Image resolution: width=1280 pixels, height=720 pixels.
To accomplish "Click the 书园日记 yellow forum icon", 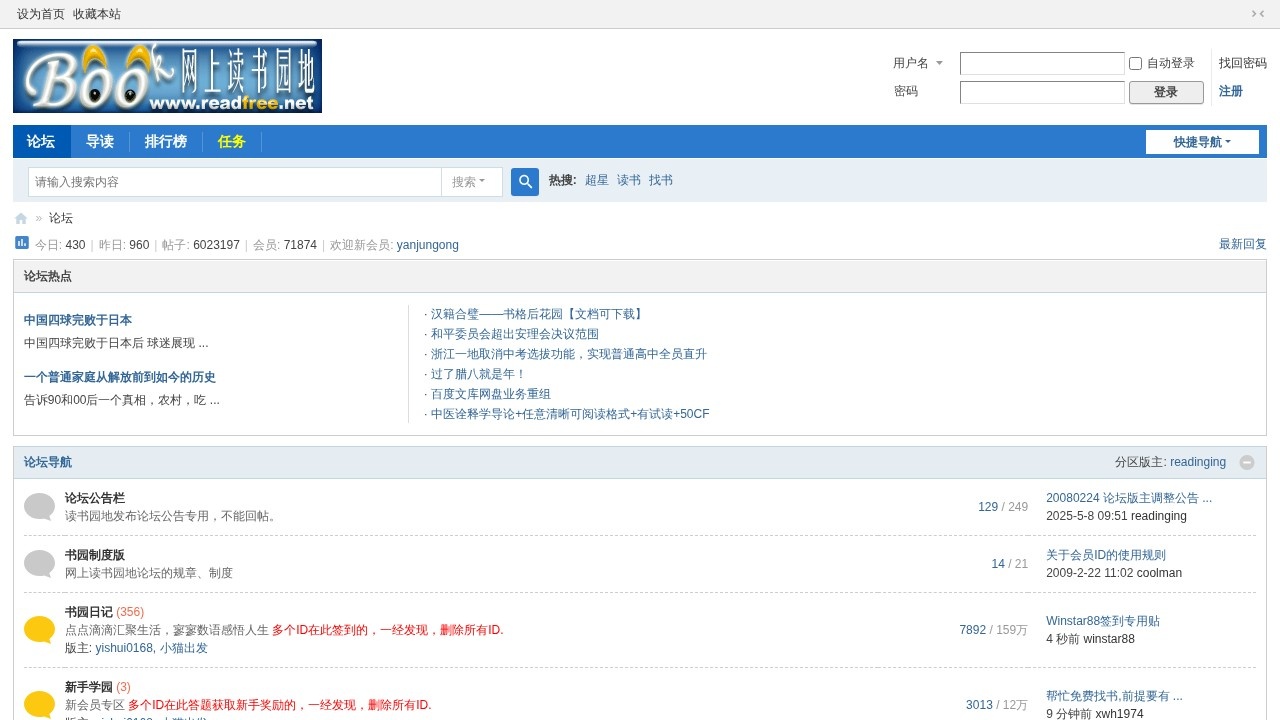I will pos(39,630).
